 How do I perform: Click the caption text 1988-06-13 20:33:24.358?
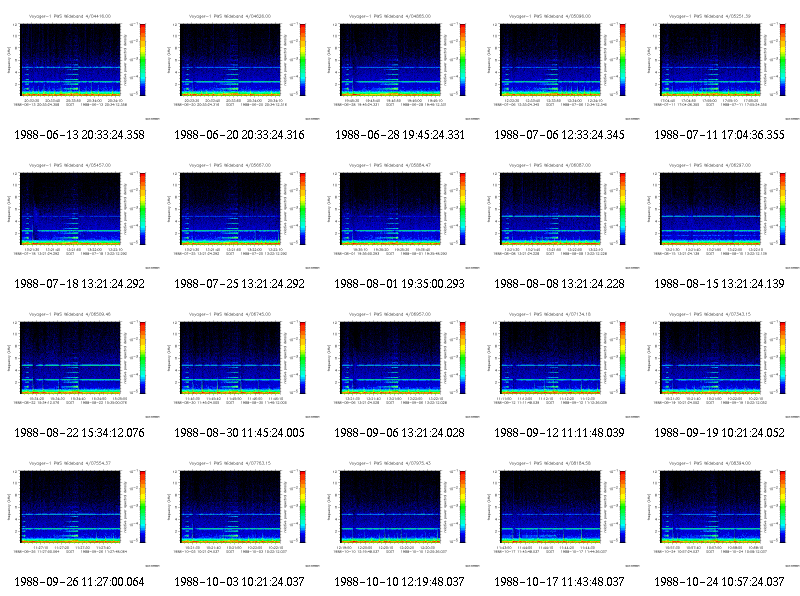(x=80, y=135)
